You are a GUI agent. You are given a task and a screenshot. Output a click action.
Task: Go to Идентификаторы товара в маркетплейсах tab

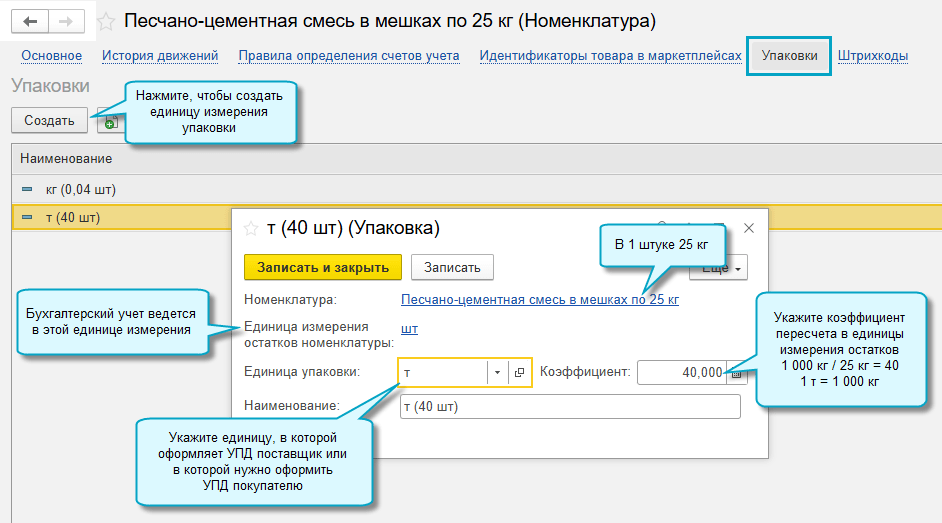pyautogui.click(x=610, y=56)
